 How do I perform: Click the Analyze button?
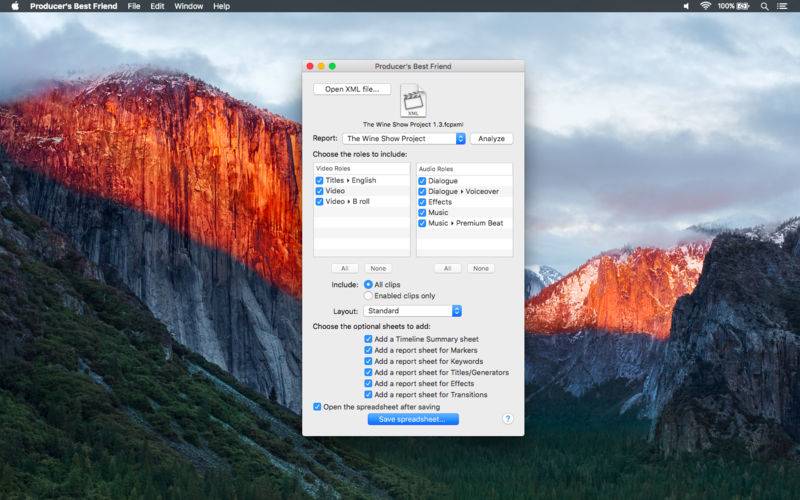click(x=491, y=138)
